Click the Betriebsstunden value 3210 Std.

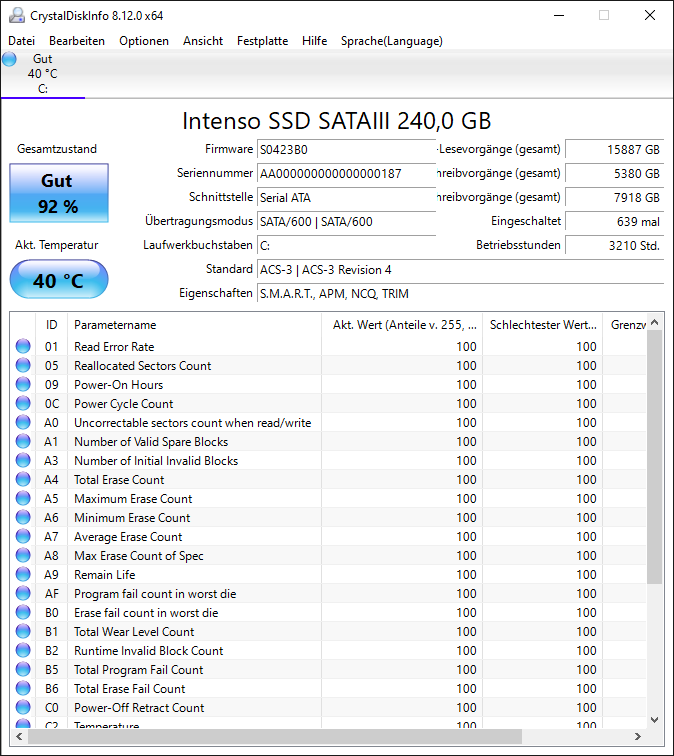click(x=615, y=245)
